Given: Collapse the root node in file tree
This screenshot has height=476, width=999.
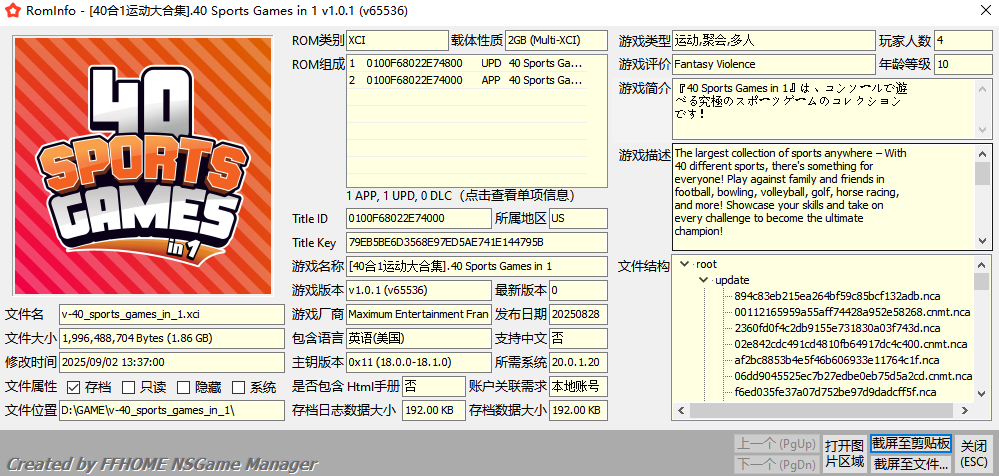Looking at the screenshot, I should [x=684, y=264].
